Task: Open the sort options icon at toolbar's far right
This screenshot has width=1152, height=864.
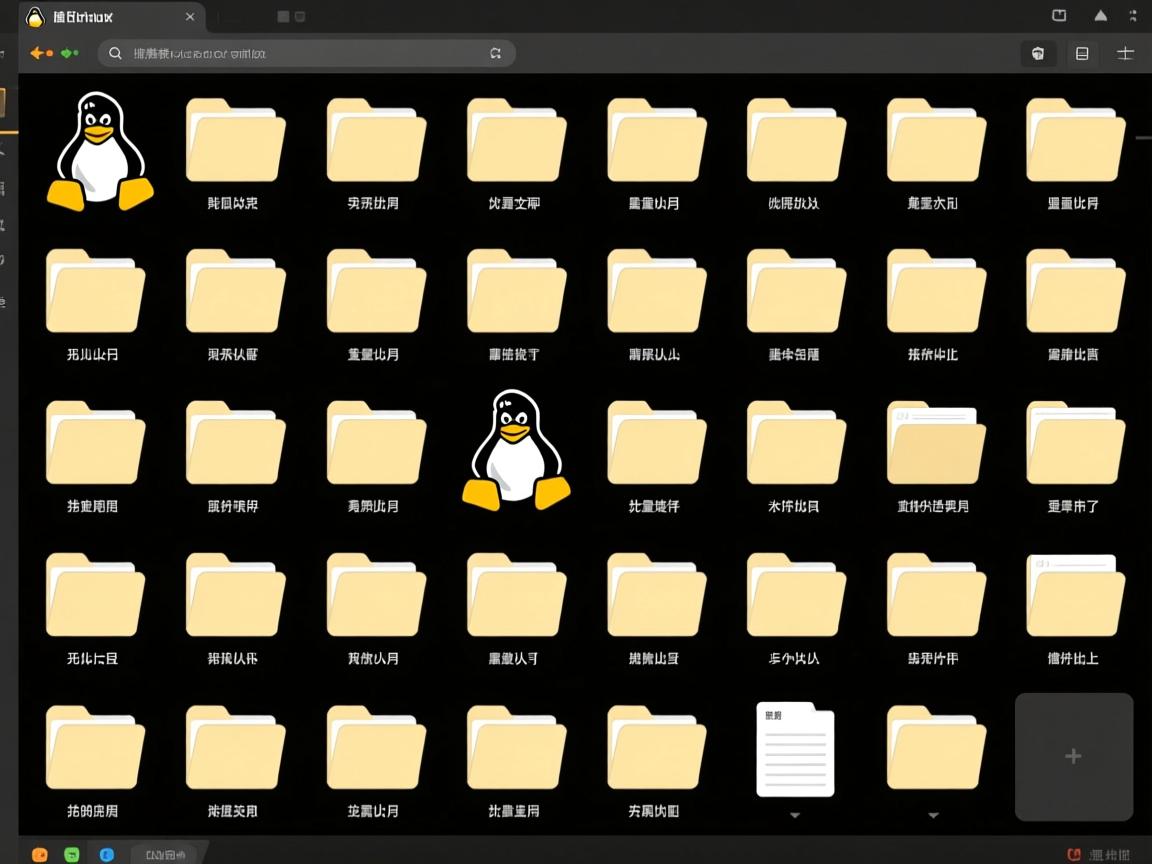Action: (x=1125, y=53)
